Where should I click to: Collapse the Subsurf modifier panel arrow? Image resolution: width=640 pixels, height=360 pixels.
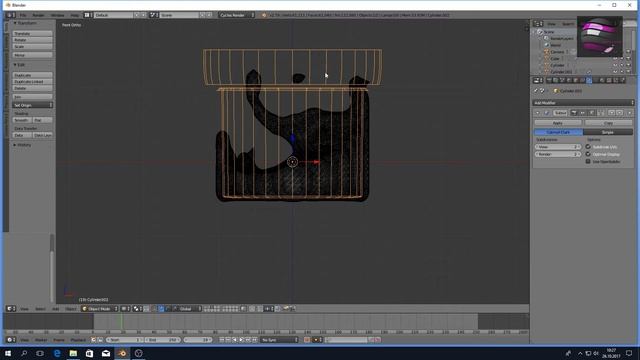[x=538, y=113]
